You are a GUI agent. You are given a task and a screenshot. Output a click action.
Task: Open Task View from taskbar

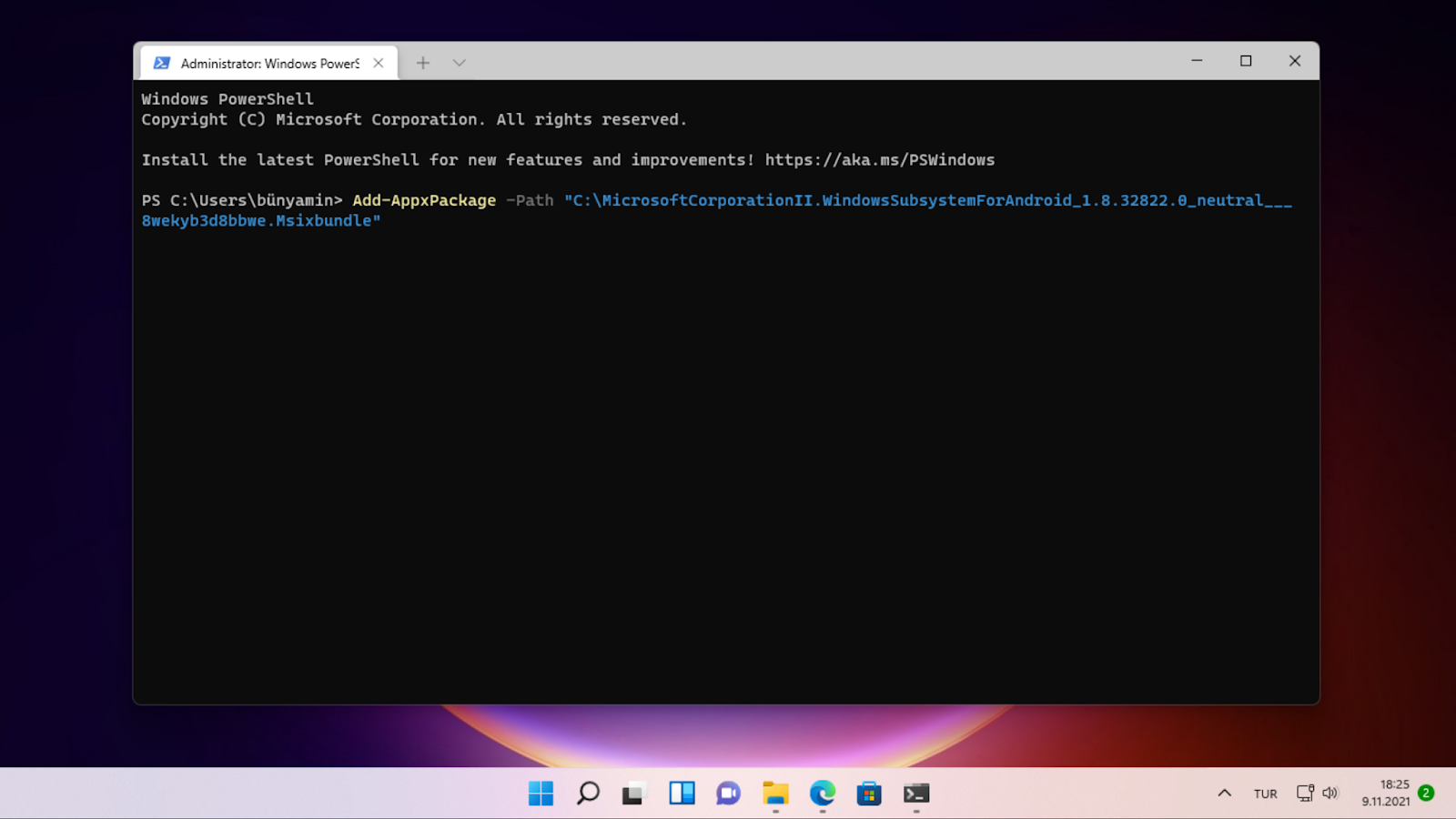634,794
